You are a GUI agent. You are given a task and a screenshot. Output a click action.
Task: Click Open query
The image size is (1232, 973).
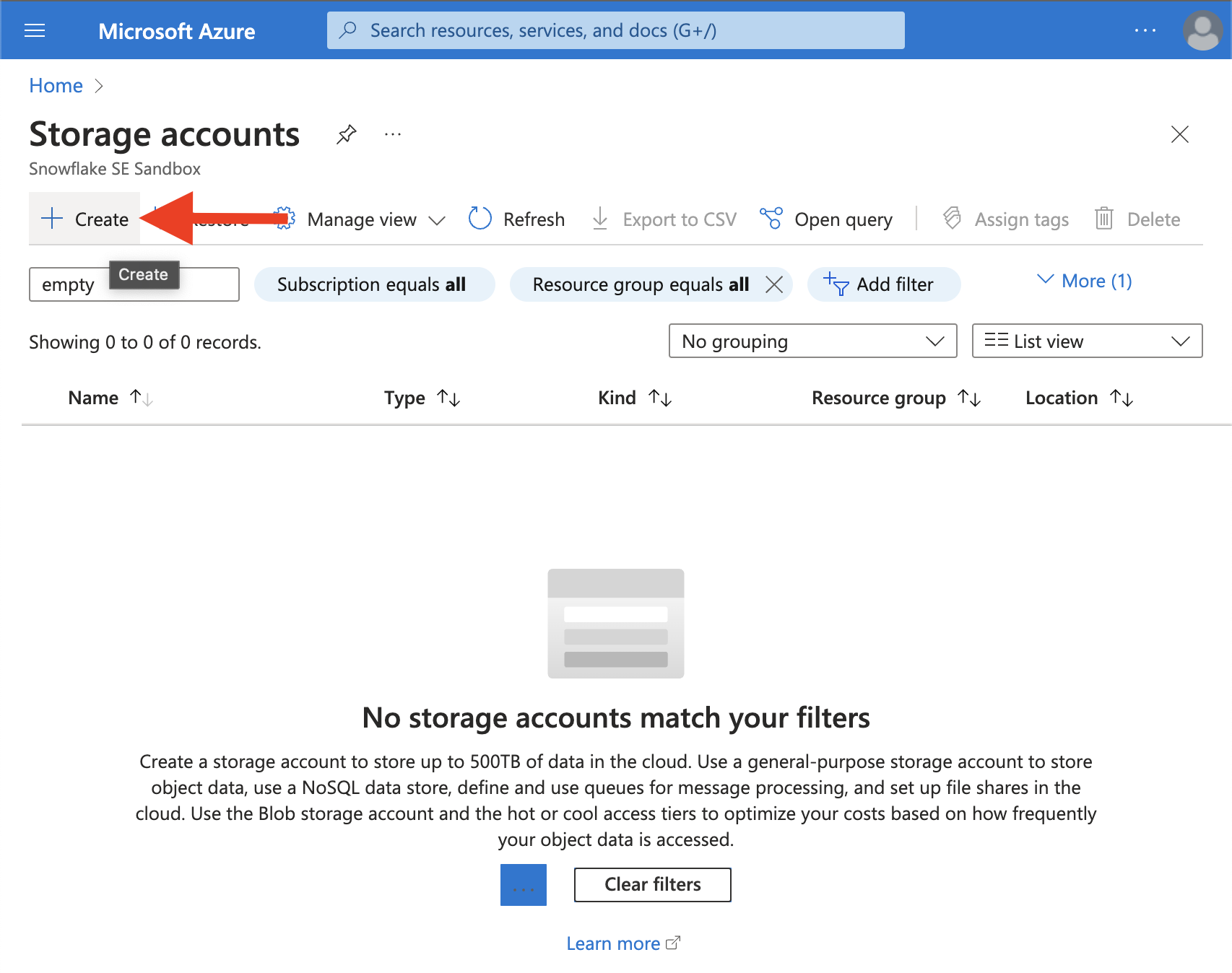(826, 219)
